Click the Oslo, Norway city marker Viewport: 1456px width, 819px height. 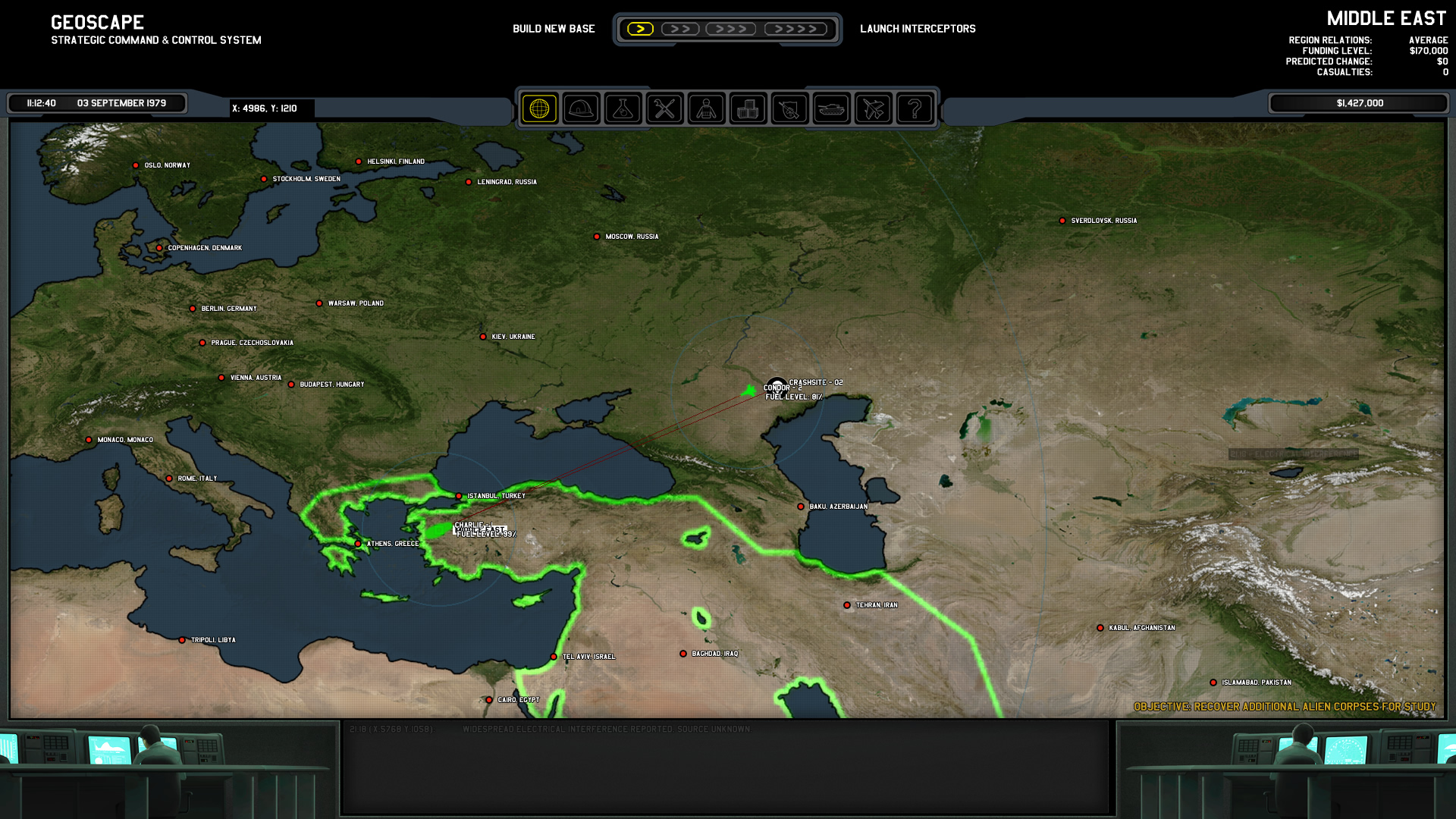(136, 165)
